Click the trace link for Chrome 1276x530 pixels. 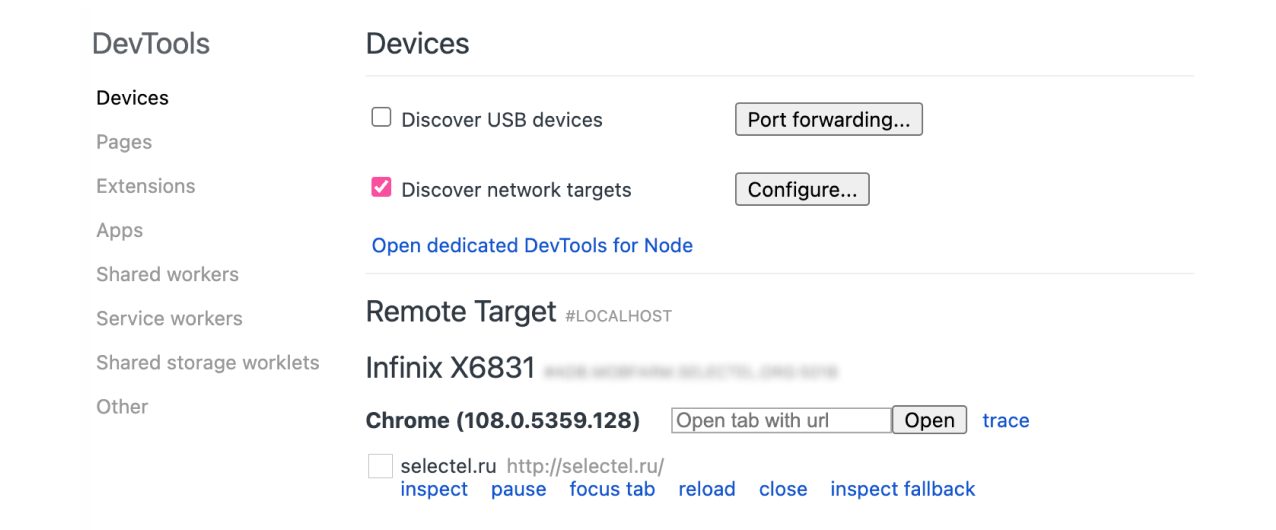[x=1005, y=420]
